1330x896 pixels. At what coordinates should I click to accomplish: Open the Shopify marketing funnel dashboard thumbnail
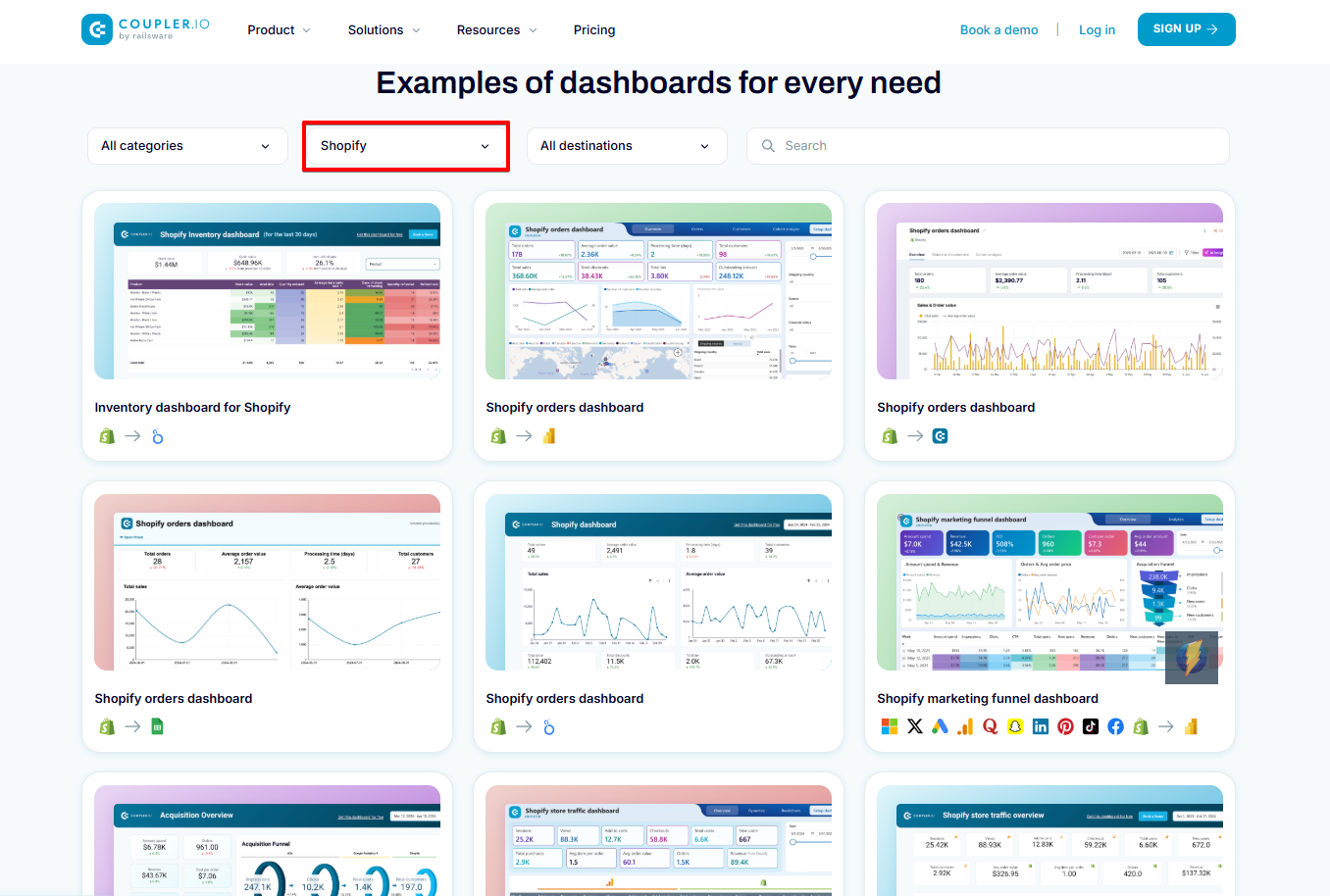[x=1049, y=582]
